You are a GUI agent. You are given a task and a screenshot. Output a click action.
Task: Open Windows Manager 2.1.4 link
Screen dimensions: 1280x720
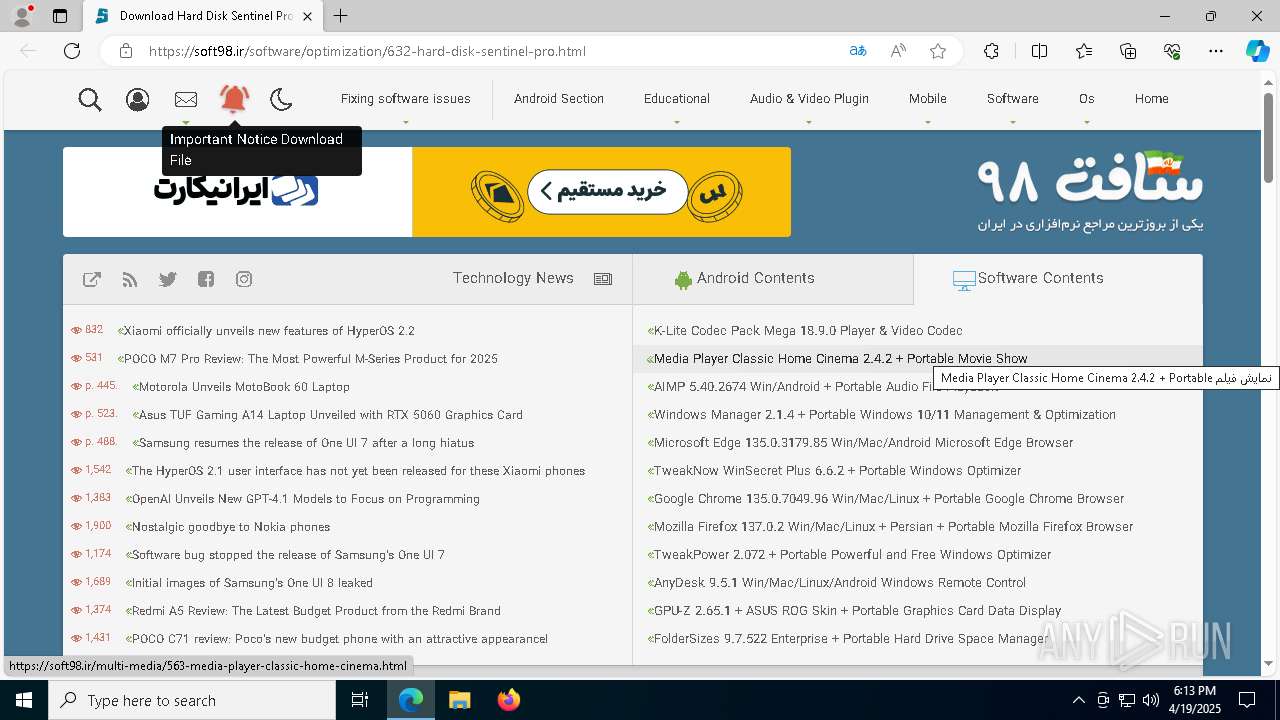tap(884, 415)
